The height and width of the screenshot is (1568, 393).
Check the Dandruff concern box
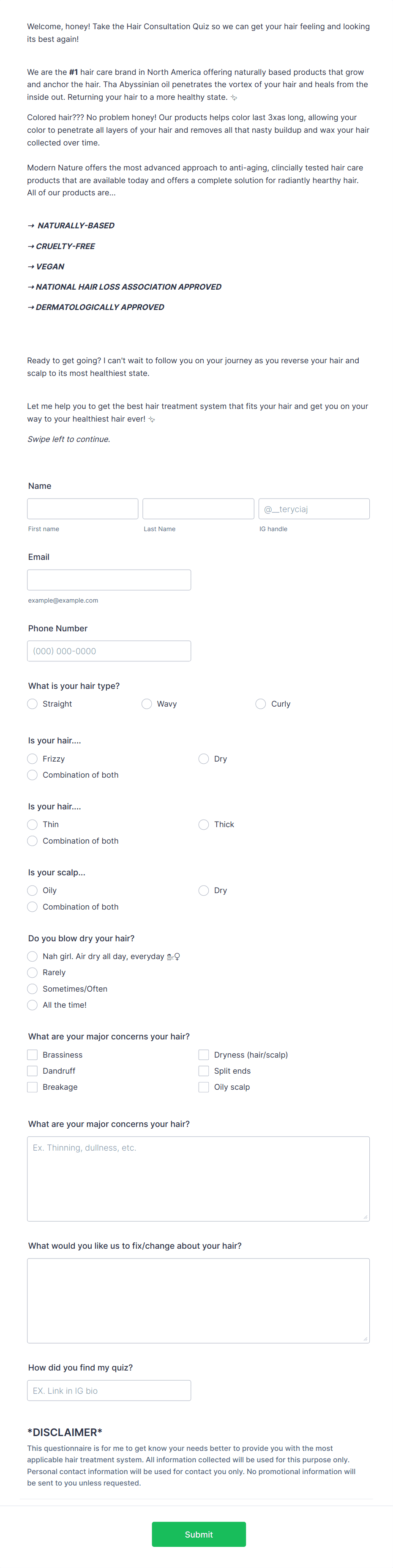pos(32,1071)
